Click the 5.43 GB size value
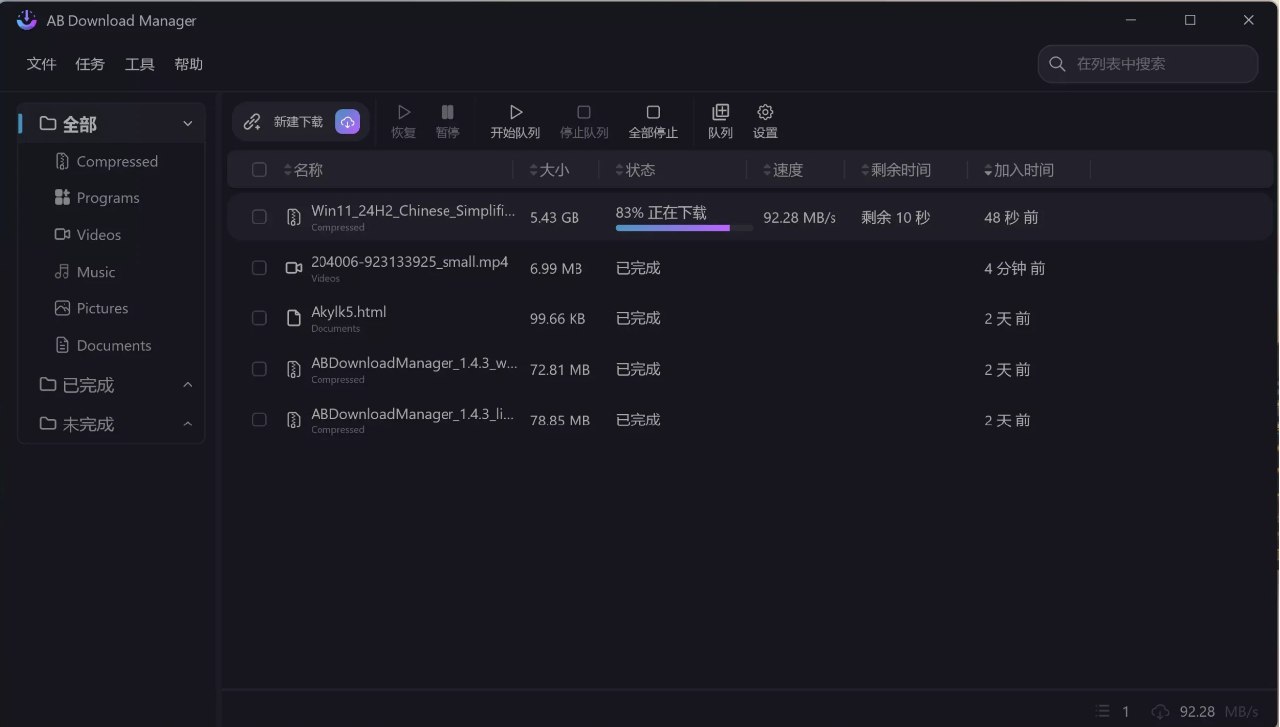This screenshot has height=727, width=1280. (554, 217)
